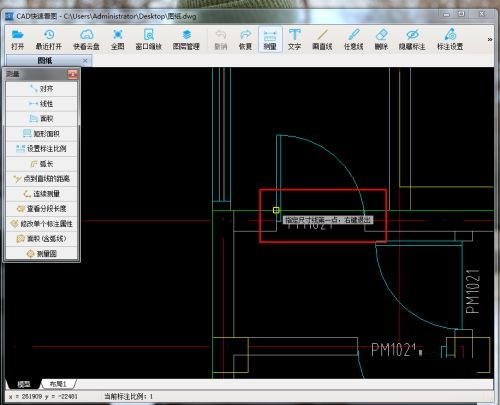Open a drawing with 打开 icon

click(17, 39)
